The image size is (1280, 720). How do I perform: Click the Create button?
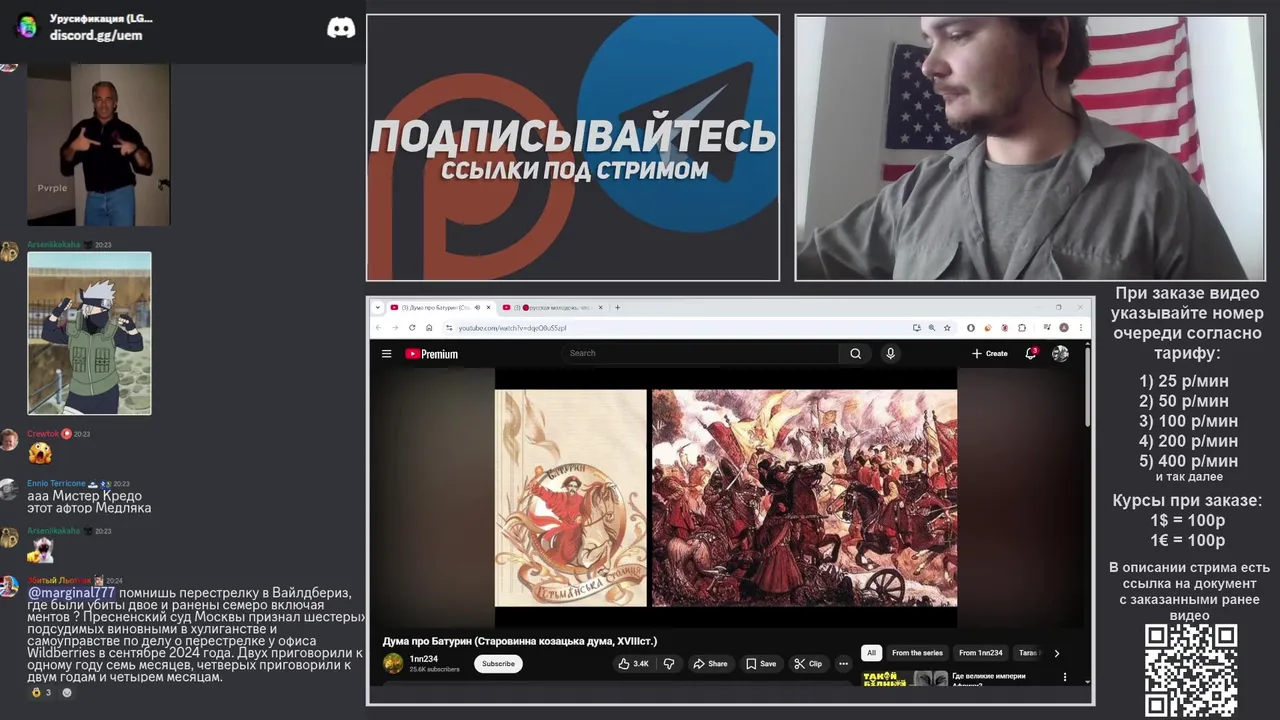(x=989, y=353)
